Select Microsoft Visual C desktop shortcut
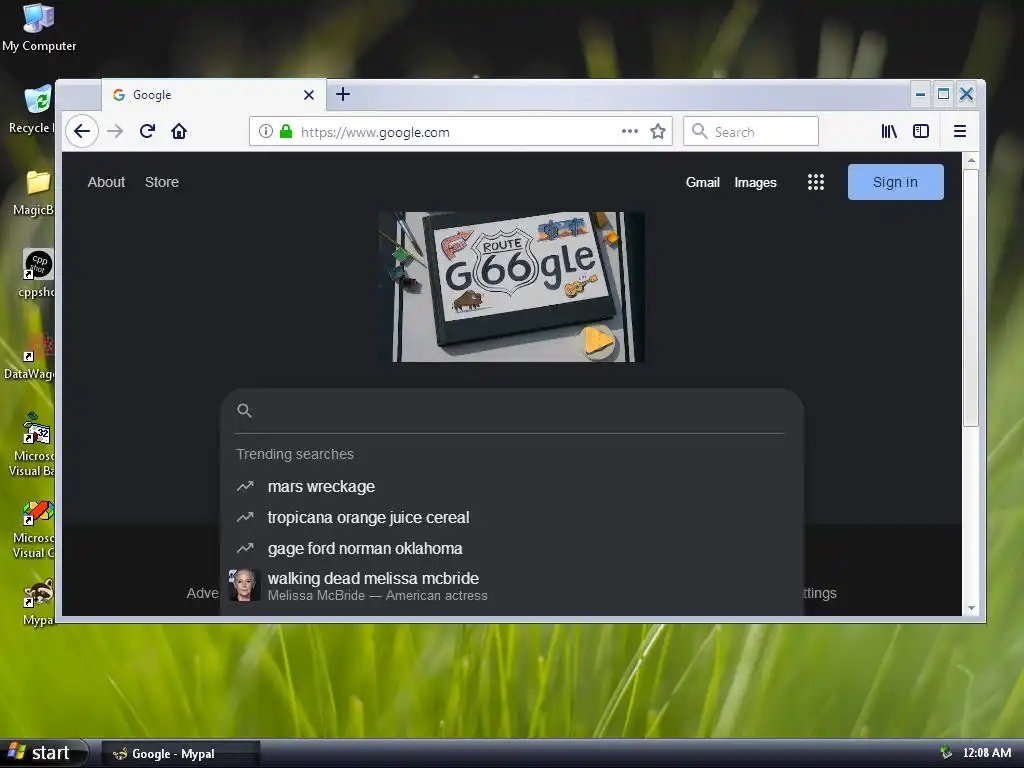 [33, 530]
